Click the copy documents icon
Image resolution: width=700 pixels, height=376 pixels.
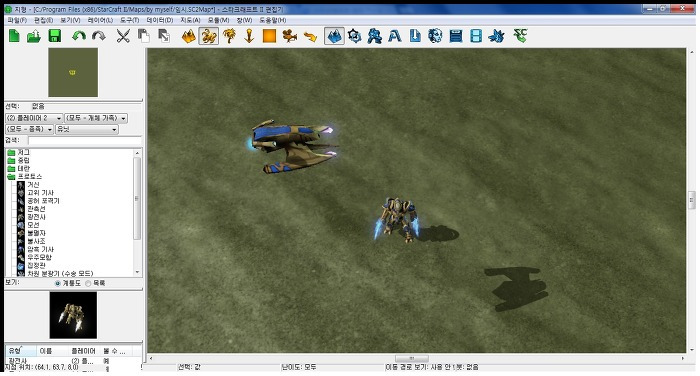[x=143, y=36]
